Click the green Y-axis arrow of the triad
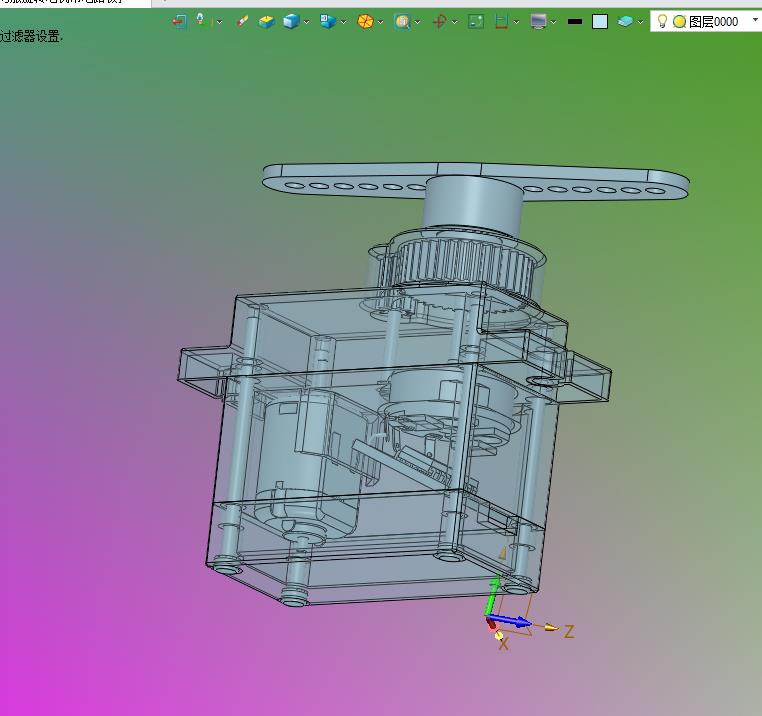This screenshot has width=762, height=716. (x=492, y=595)
